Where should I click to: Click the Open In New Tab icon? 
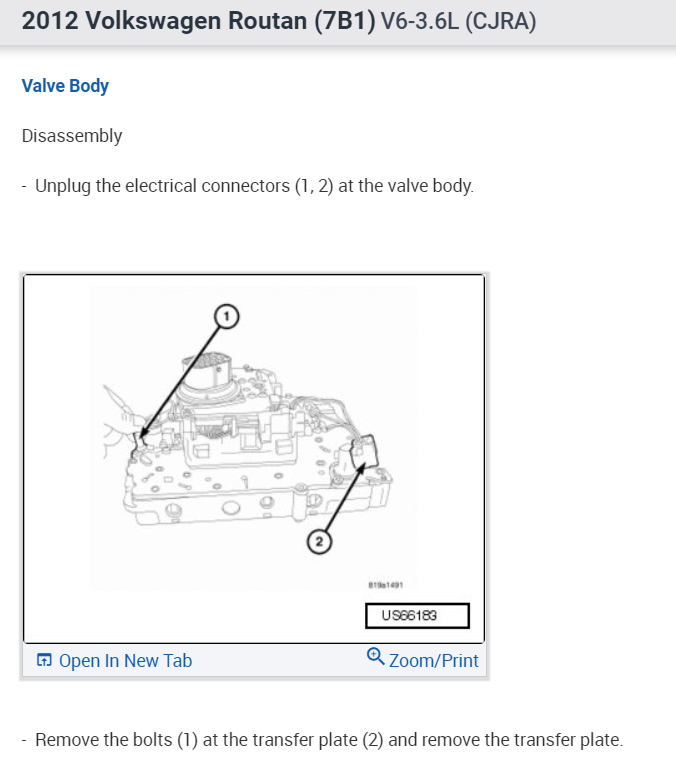pos(44,661)
